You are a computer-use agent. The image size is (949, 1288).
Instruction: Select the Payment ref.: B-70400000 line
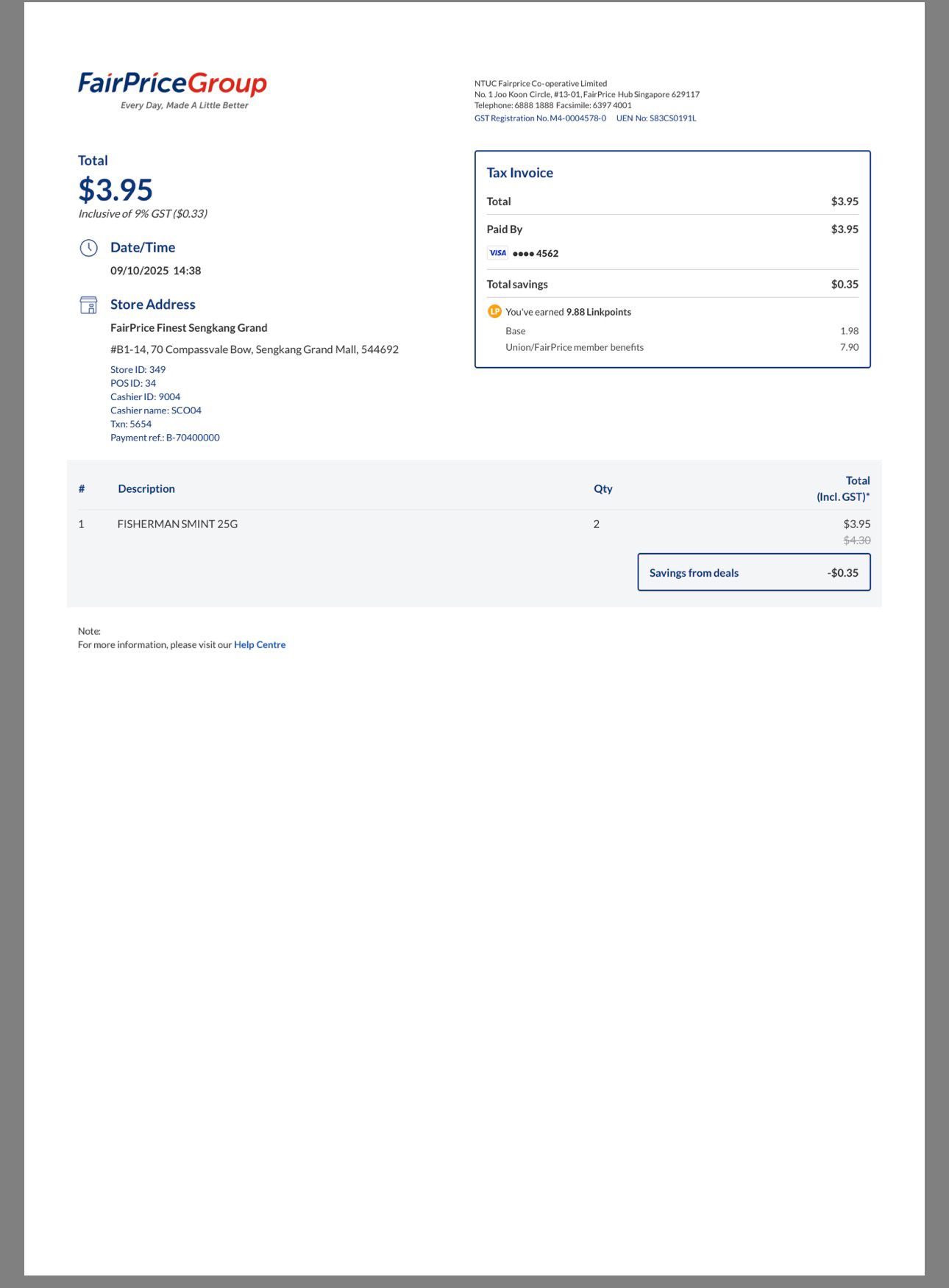pyautogui.click(x=165, y=438)
